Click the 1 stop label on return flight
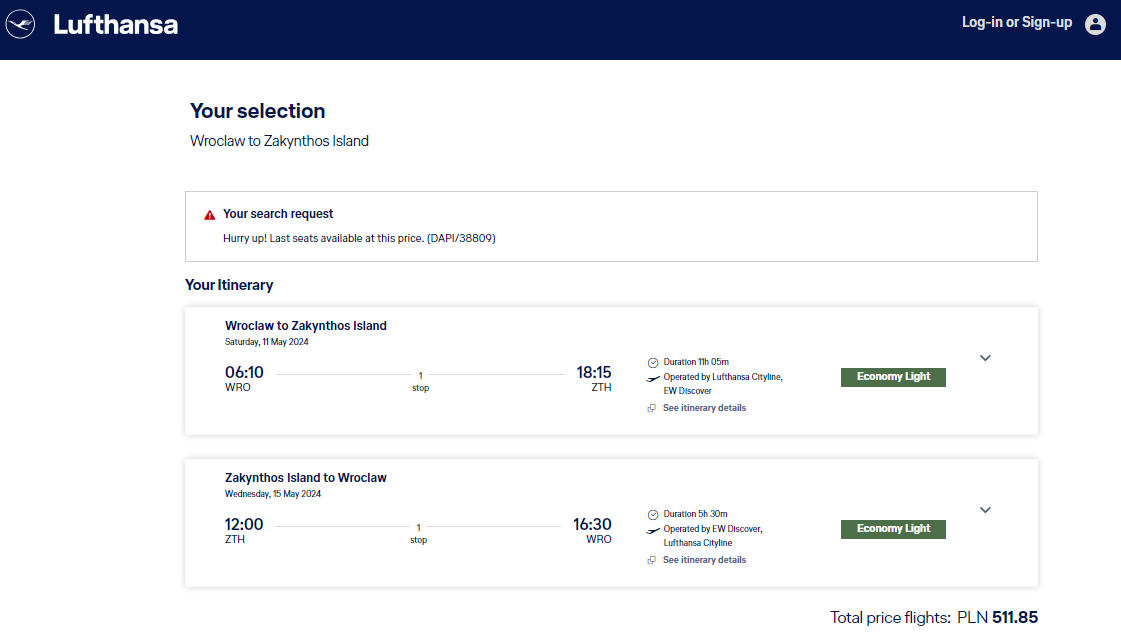The width and height of the screenshot is (1121, 641). (x=418, y=534)
